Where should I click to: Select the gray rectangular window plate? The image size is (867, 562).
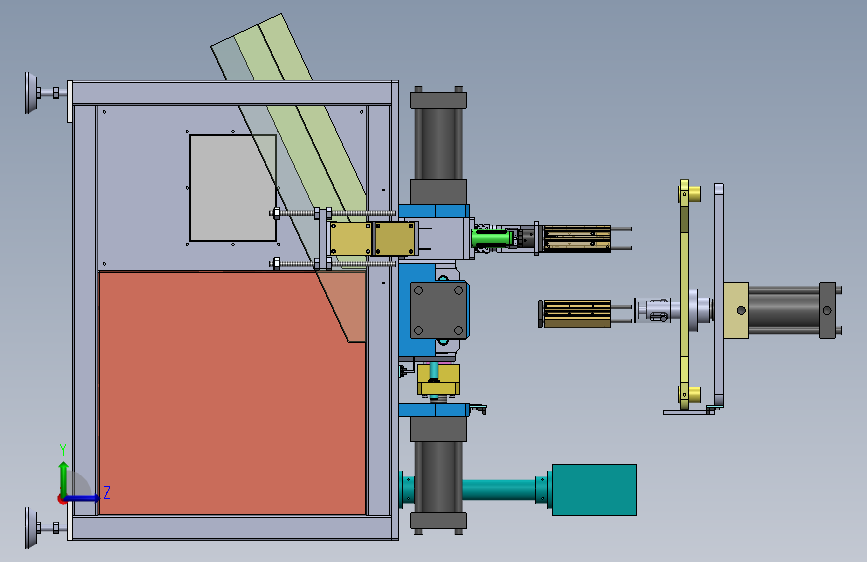click(x=233, y=188)
